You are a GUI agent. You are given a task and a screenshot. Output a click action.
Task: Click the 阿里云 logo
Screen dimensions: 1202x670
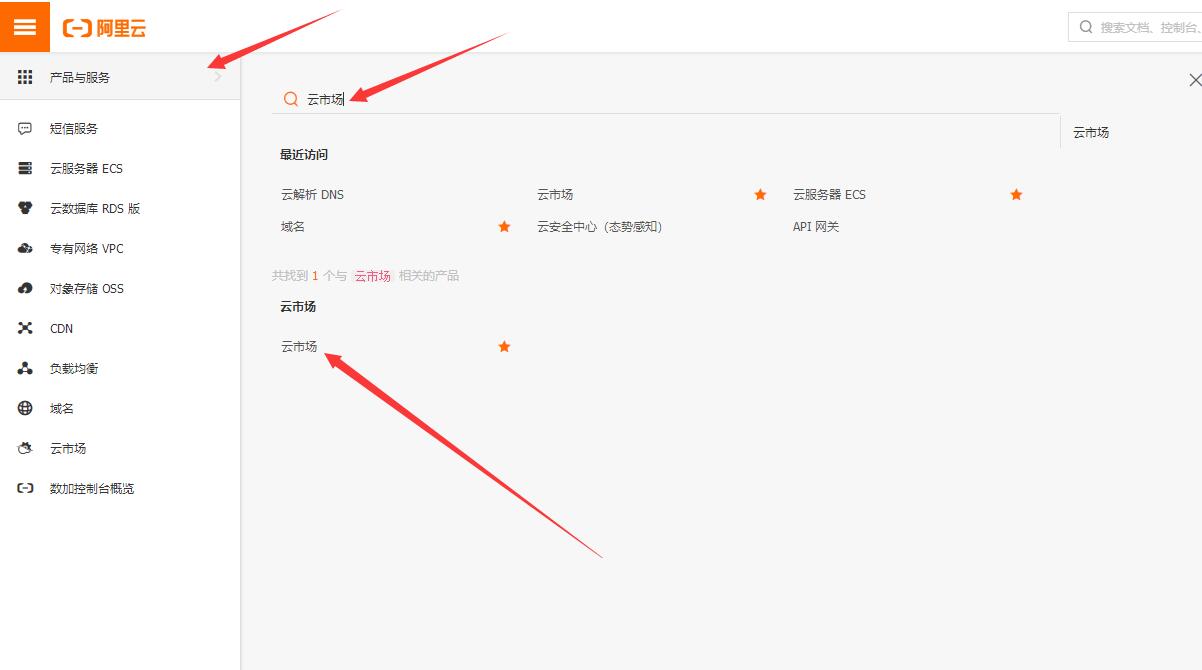104,28
